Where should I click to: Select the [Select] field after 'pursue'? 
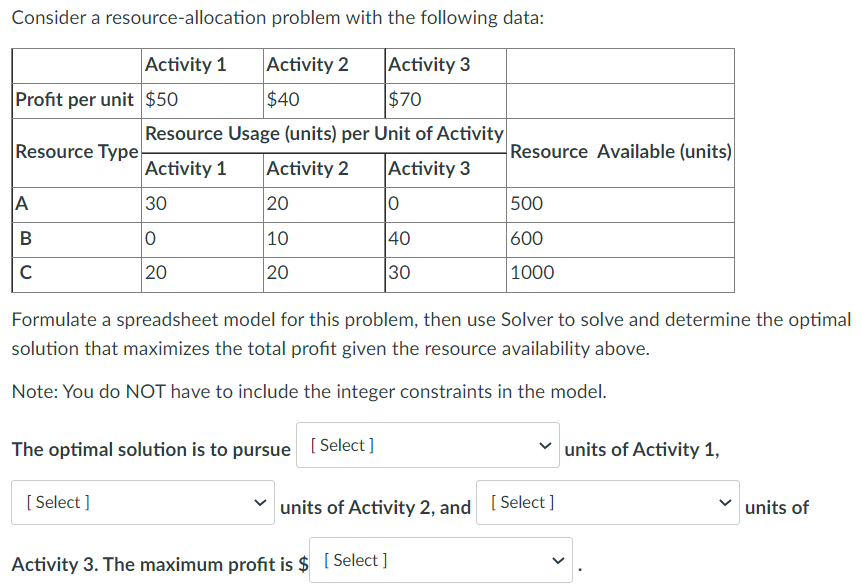(x=428, y=445)
